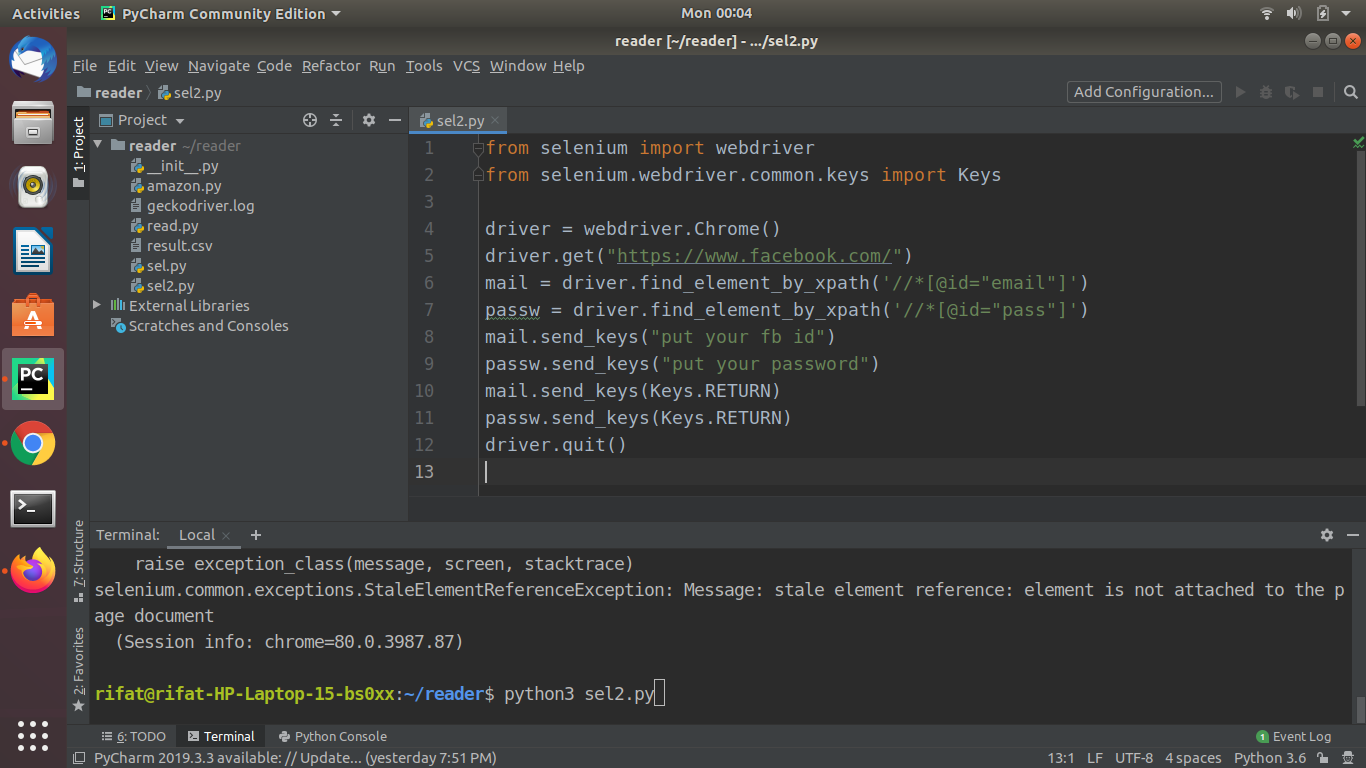The image size is (1366, 768).
Task: Open the Wi-Fi network indicator
Action: [1267, 13]
